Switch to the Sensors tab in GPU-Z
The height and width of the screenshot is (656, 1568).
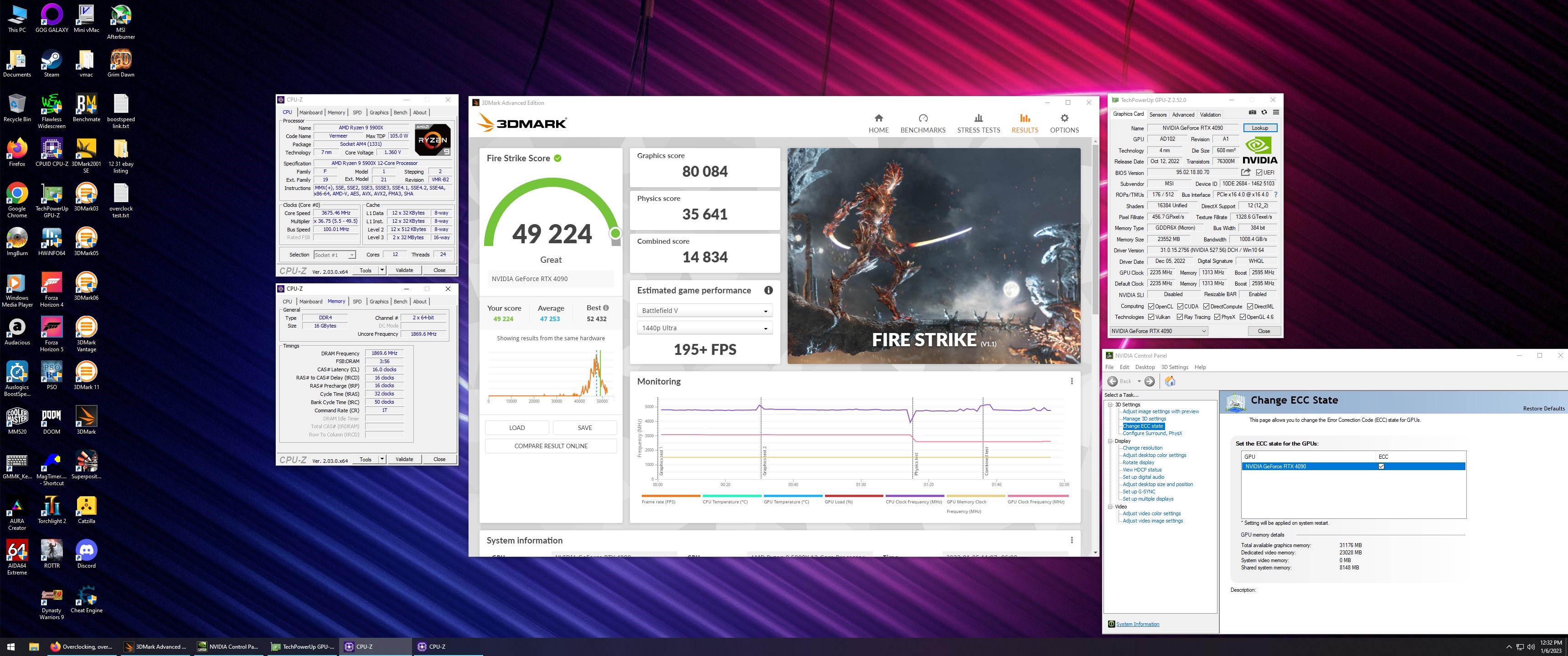tap(1158, 114)
